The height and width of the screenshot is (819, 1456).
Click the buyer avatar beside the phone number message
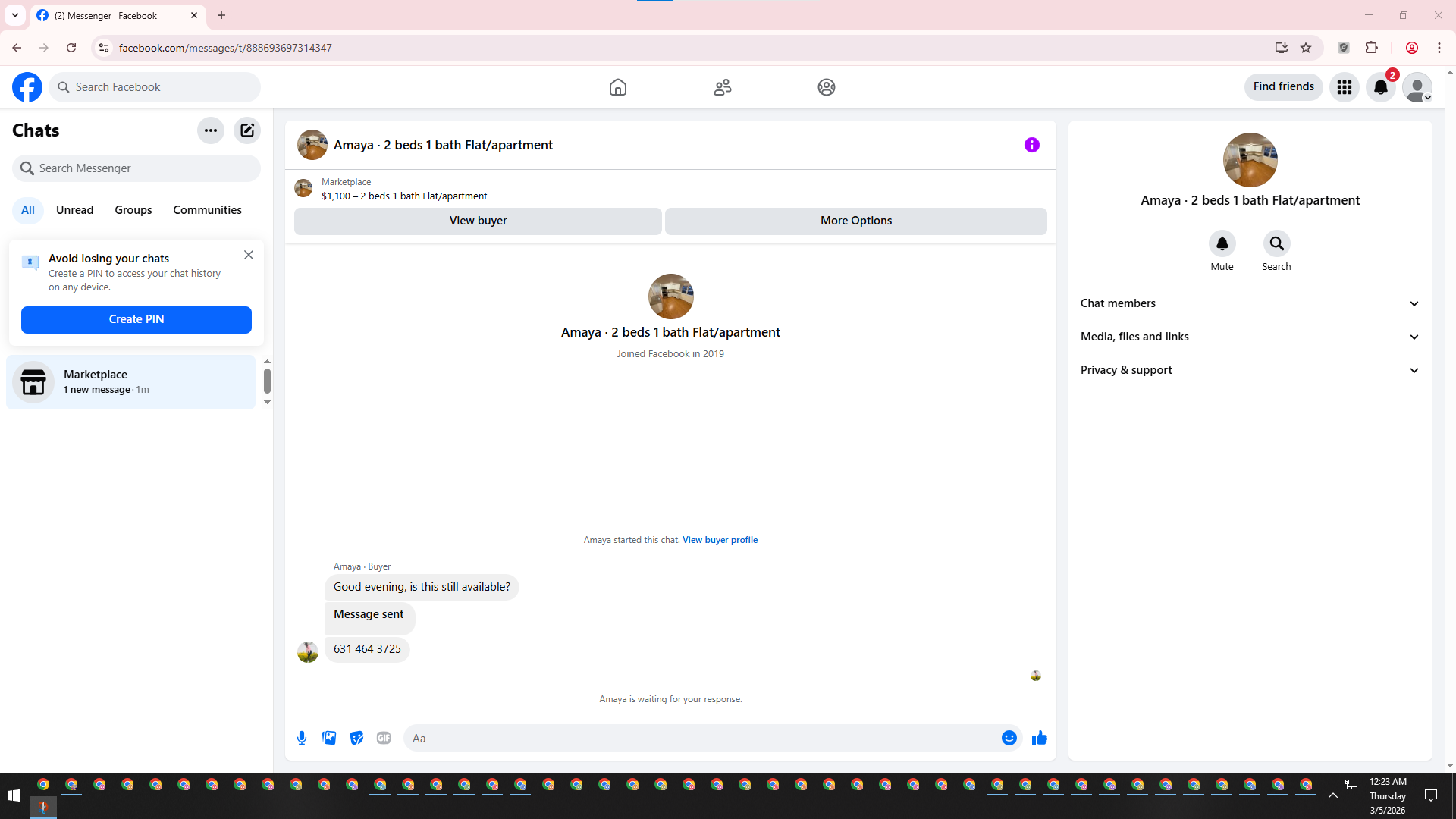click(308, 652)
